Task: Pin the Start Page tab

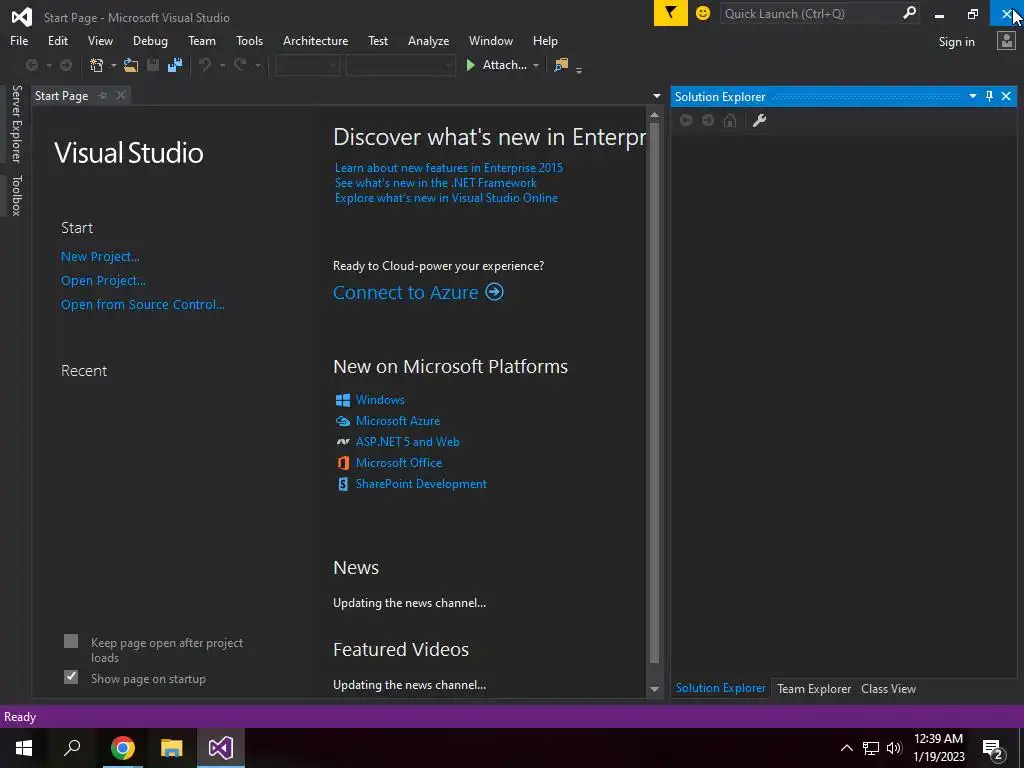Action: [x=103, y=95]
